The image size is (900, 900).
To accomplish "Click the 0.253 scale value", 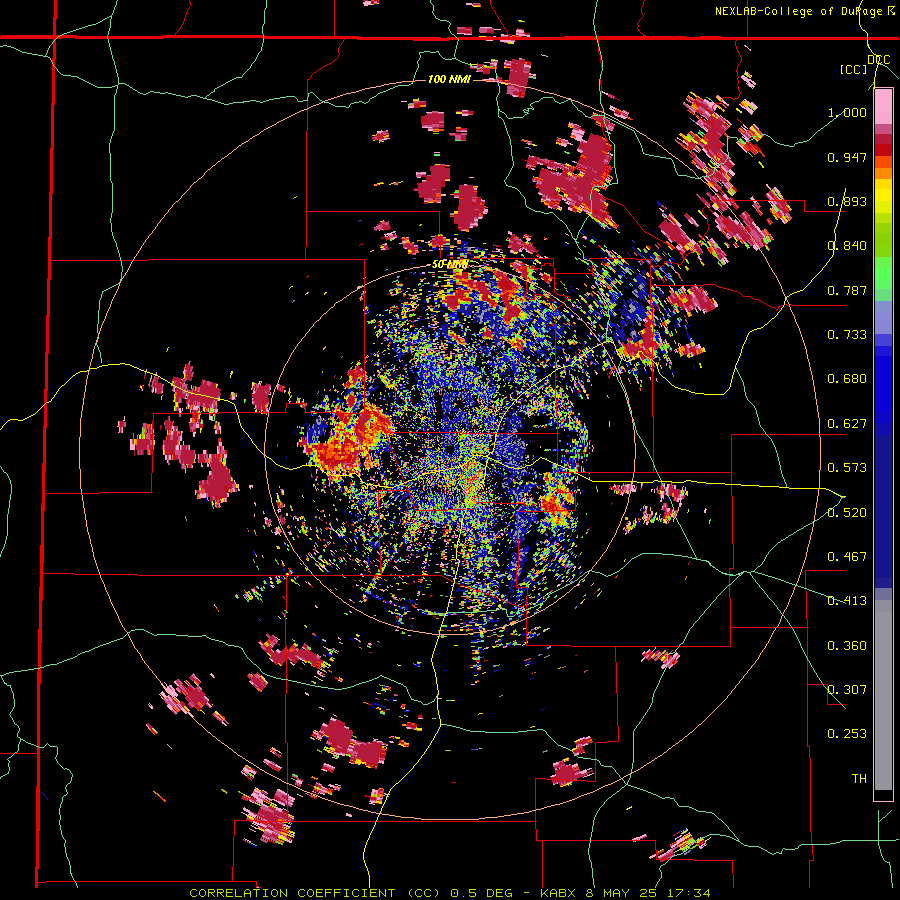I will tap(847, 734).
